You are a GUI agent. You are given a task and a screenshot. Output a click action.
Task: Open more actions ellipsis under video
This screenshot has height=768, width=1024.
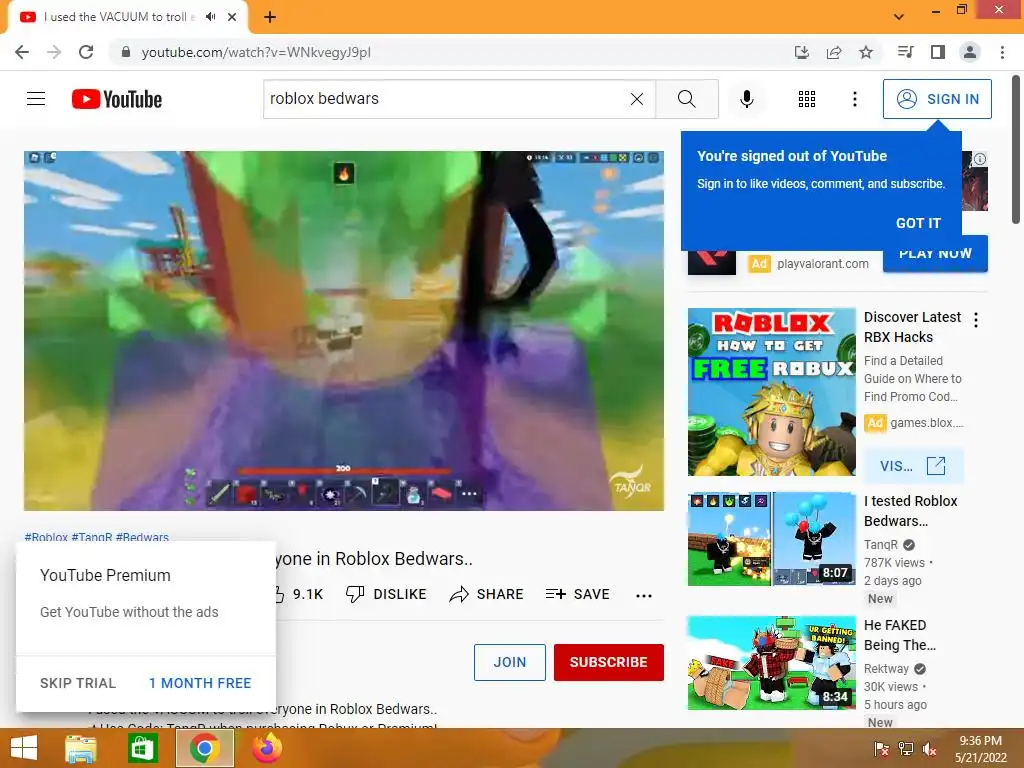click(x=644, y=595)
